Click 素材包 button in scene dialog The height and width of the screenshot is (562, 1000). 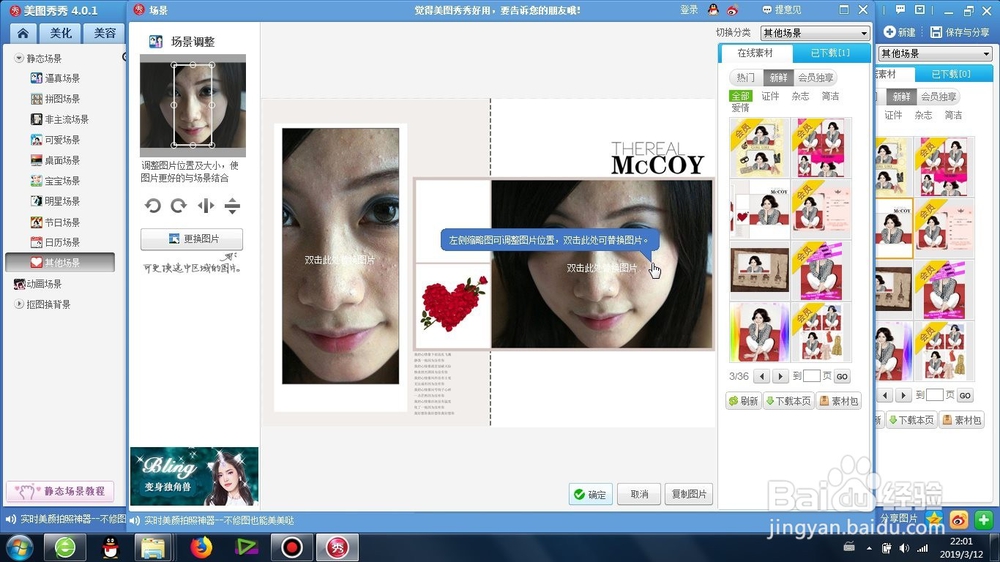pyautogui.click(x=839, y=401)
